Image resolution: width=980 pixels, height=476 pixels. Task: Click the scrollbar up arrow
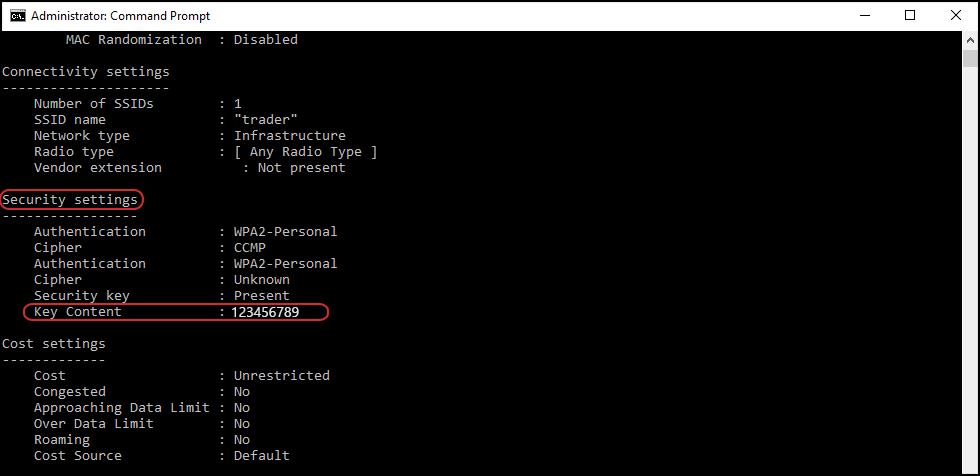970,39
